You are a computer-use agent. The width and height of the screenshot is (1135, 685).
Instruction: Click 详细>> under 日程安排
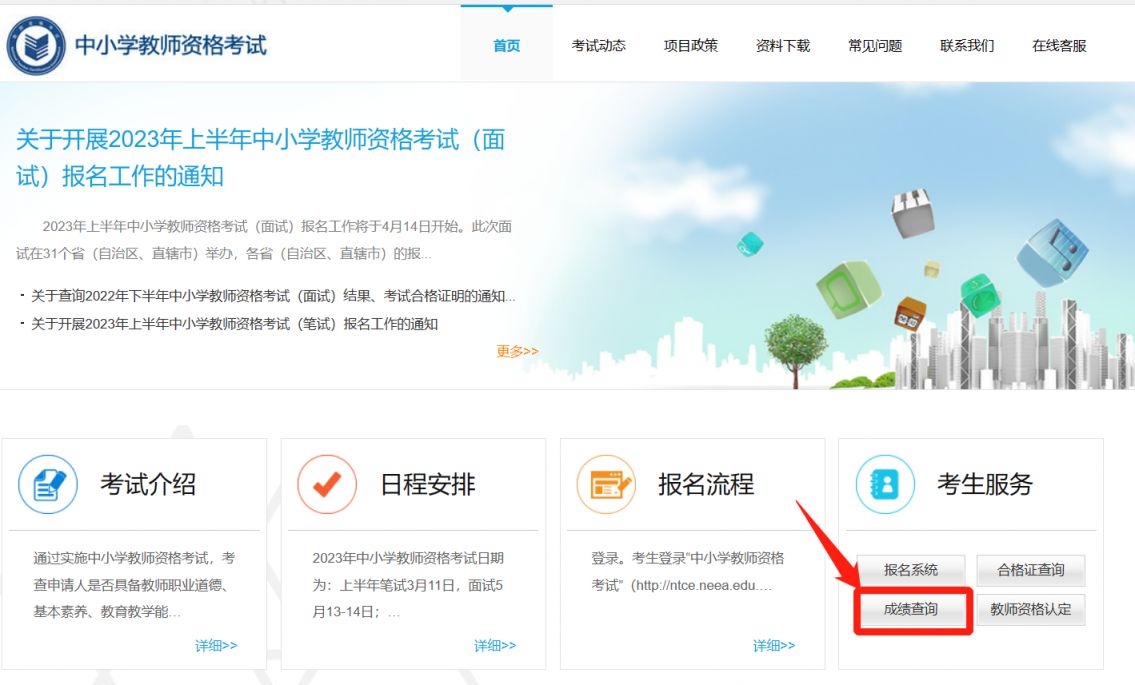tap(495, 645)
